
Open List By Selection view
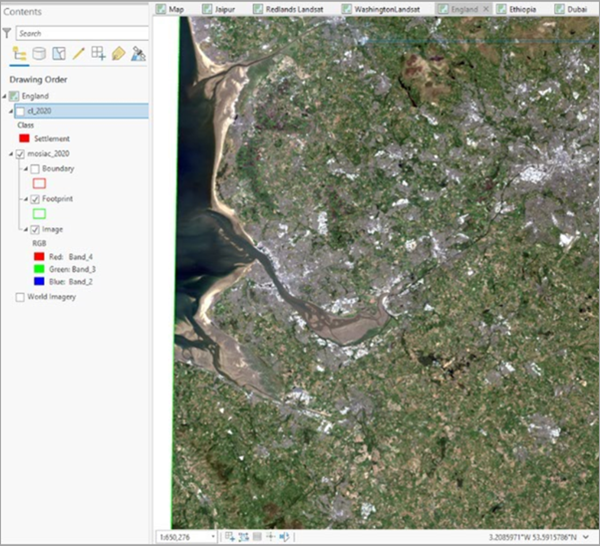point(59,54)
